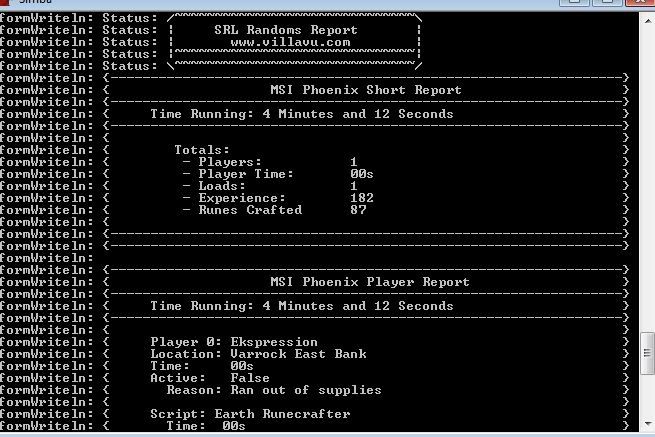Click the Experience value 182
This screenshot has width=655, height=437.
(x=362, y=198)
